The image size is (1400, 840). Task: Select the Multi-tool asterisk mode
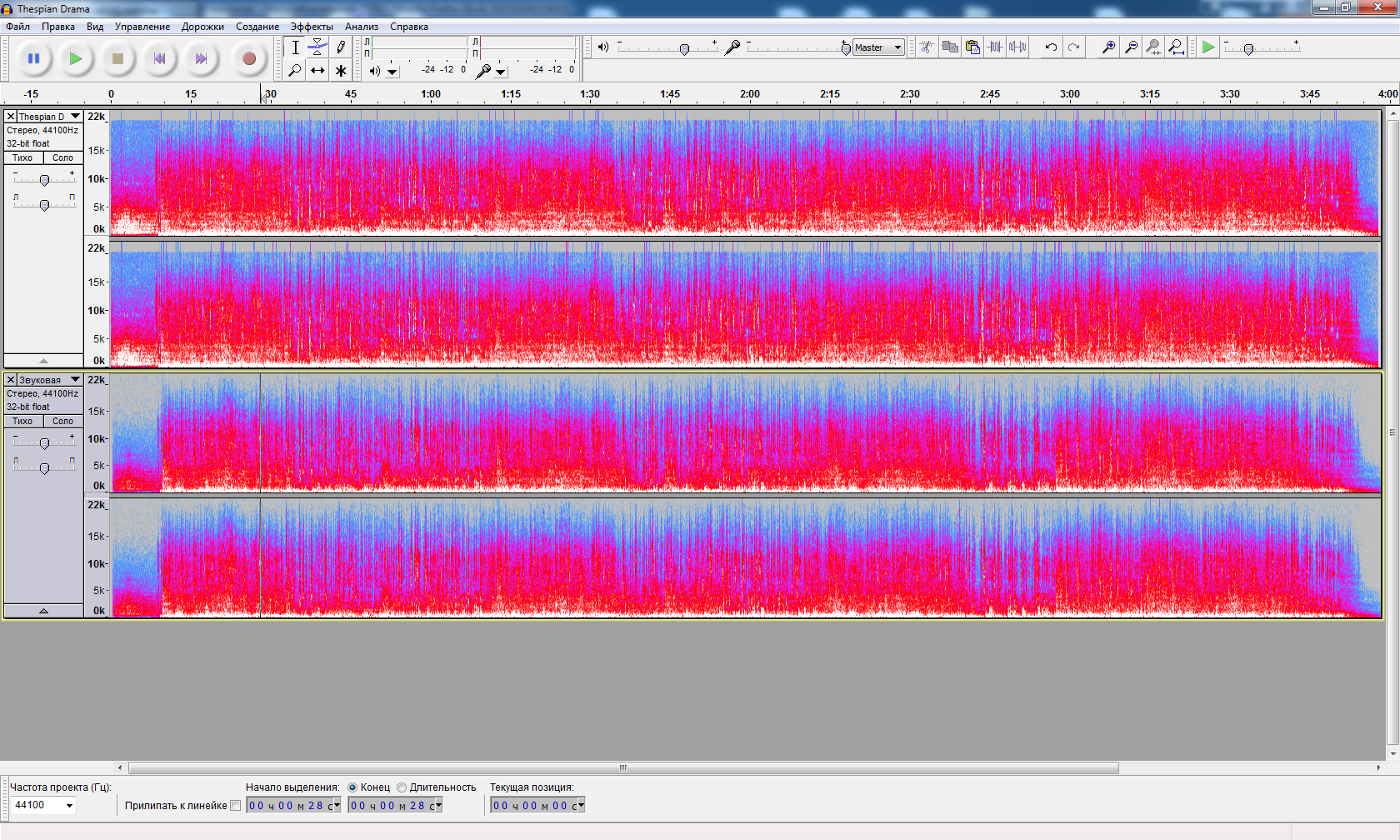coord(341,71)
